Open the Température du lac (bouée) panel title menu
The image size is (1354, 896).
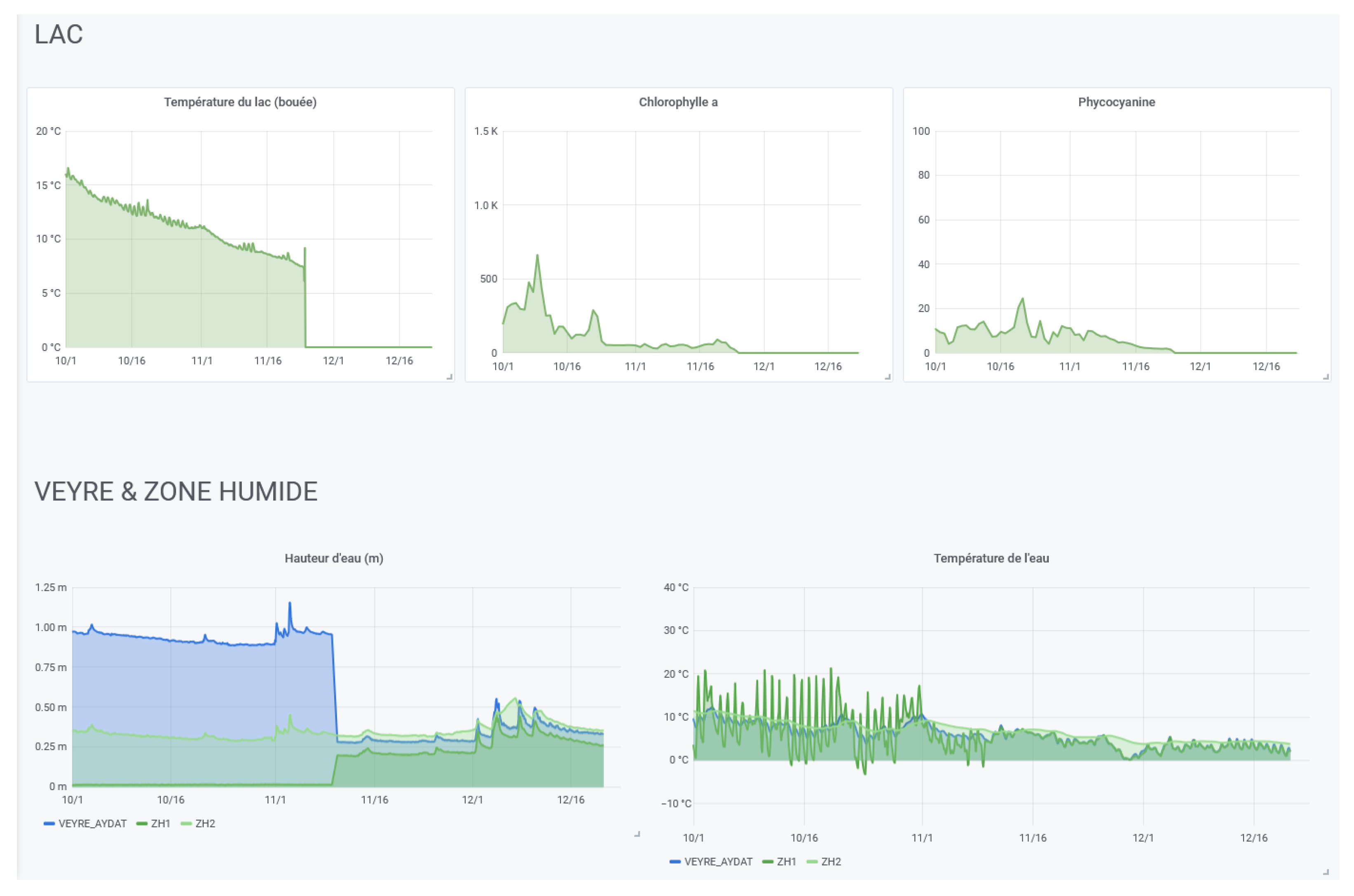coord(240,102)
